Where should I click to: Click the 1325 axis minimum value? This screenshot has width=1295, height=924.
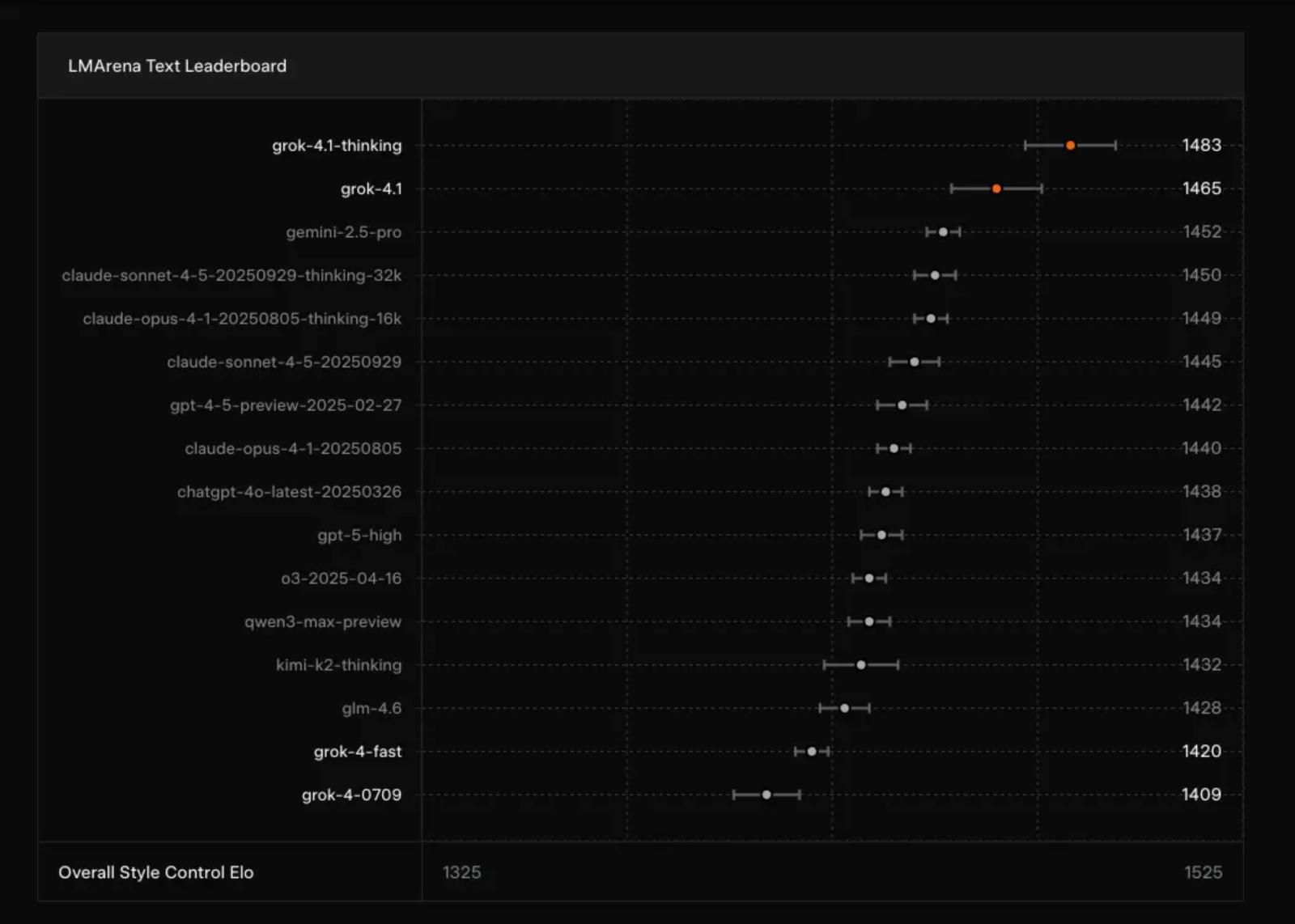(461, 872)
